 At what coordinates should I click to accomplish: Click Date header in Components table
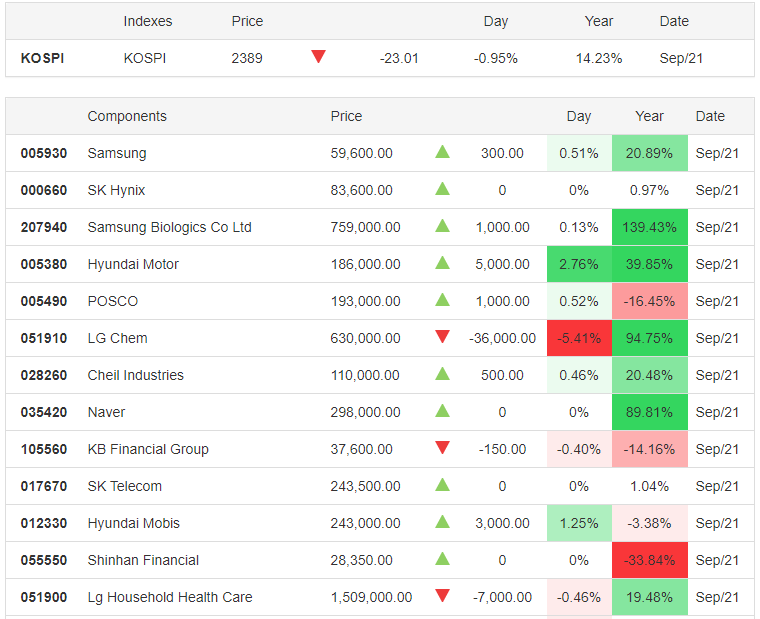click(x=710, y=116)
